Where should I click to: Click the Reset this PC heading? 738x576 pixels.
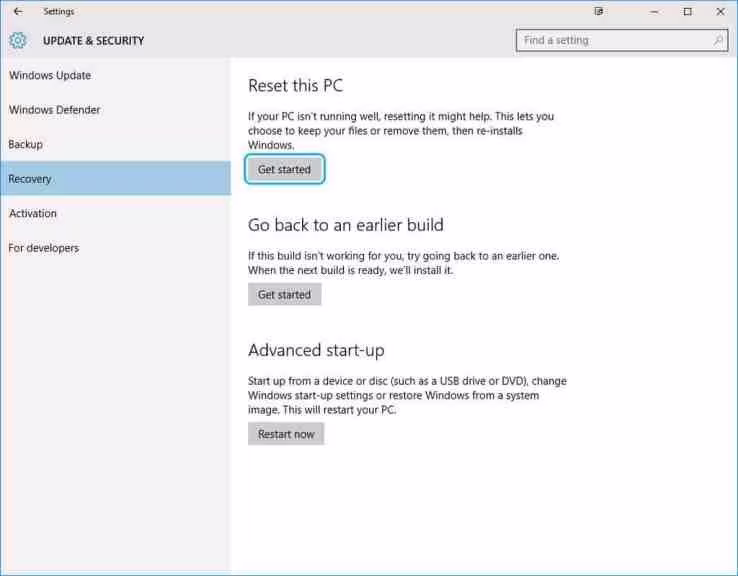(296, 86)
